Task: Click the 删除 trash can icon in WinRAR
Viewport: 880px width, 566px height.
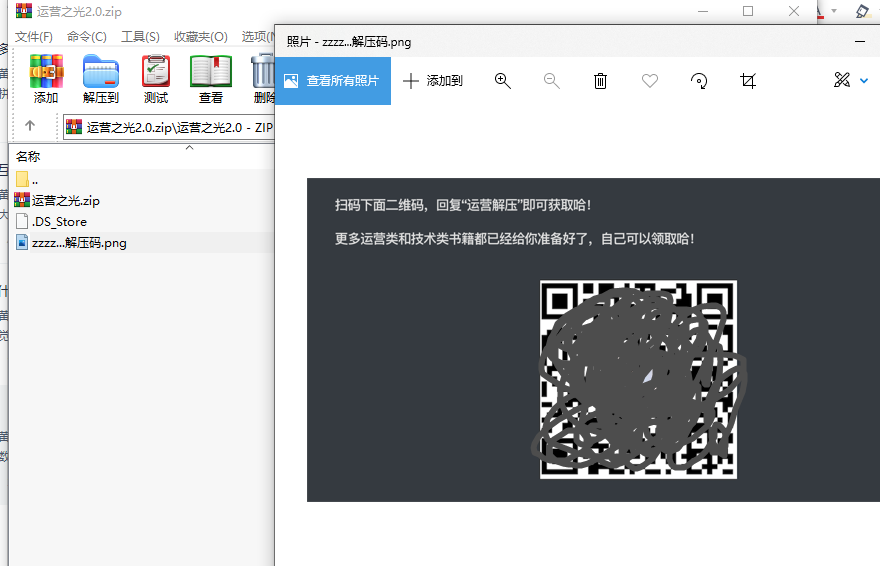Action: pyautogui.click(x=263, y=79)
